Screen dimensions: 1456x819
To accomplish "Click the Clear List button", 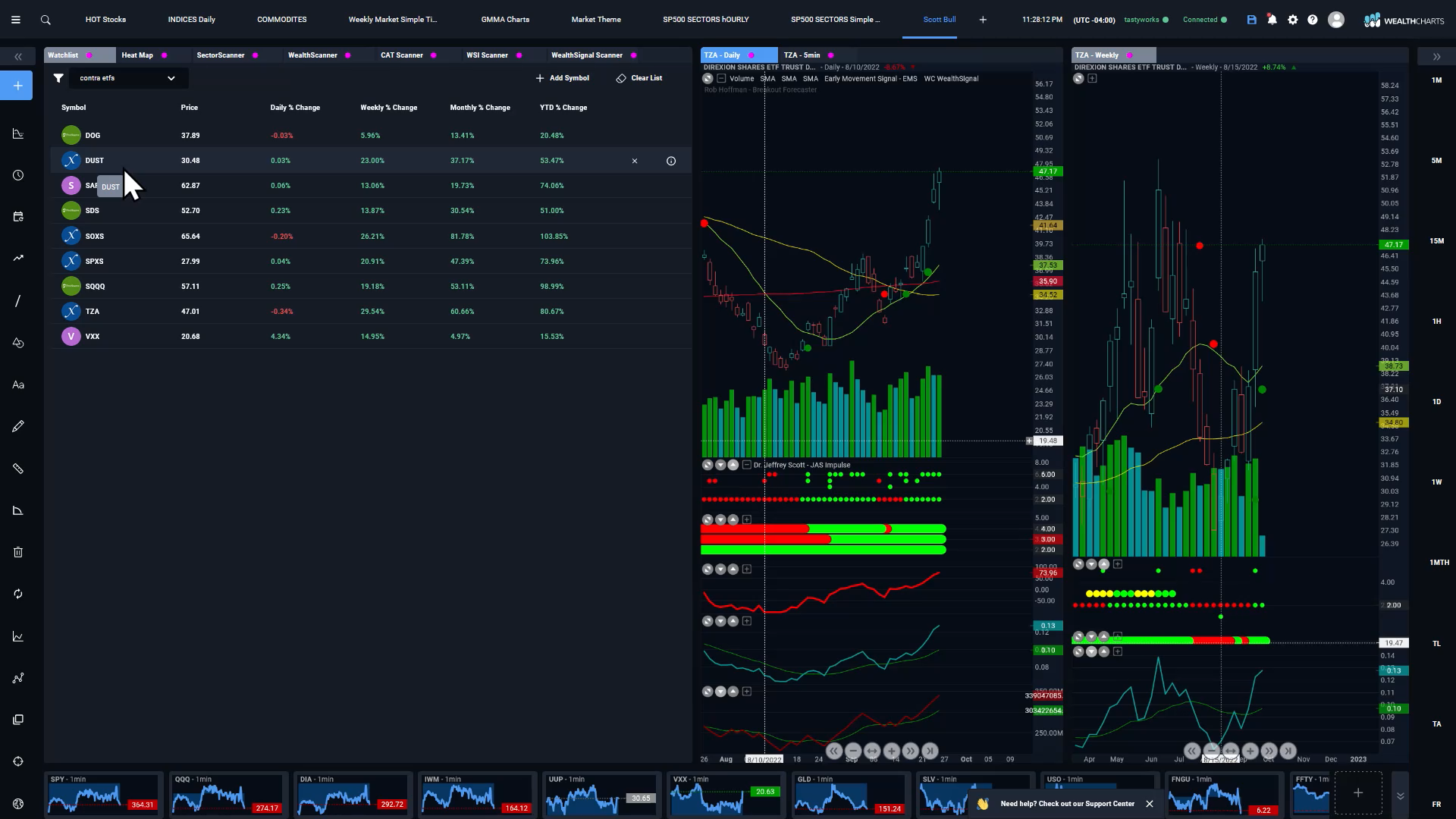I will click(x=639, y=78).
